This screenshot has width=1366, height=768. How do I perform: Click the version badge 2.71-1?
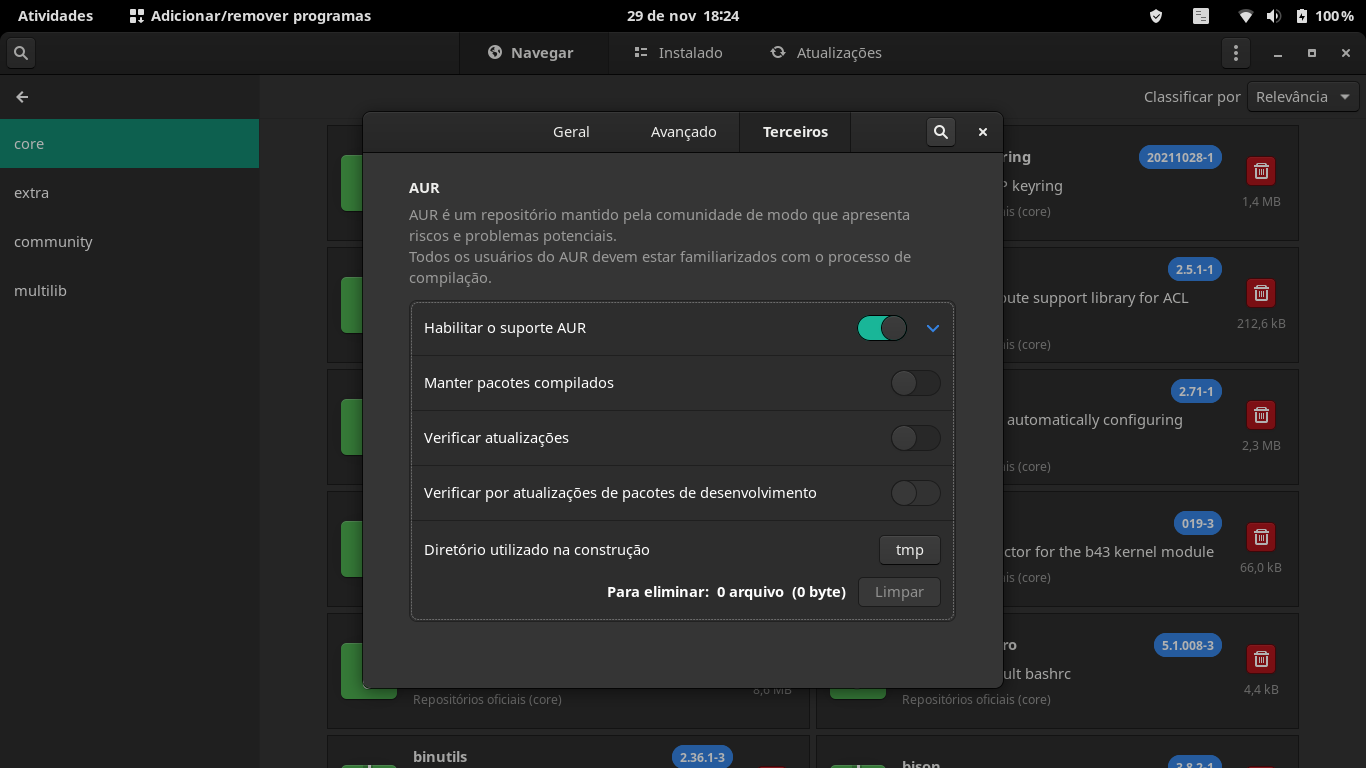point(1196,391)
